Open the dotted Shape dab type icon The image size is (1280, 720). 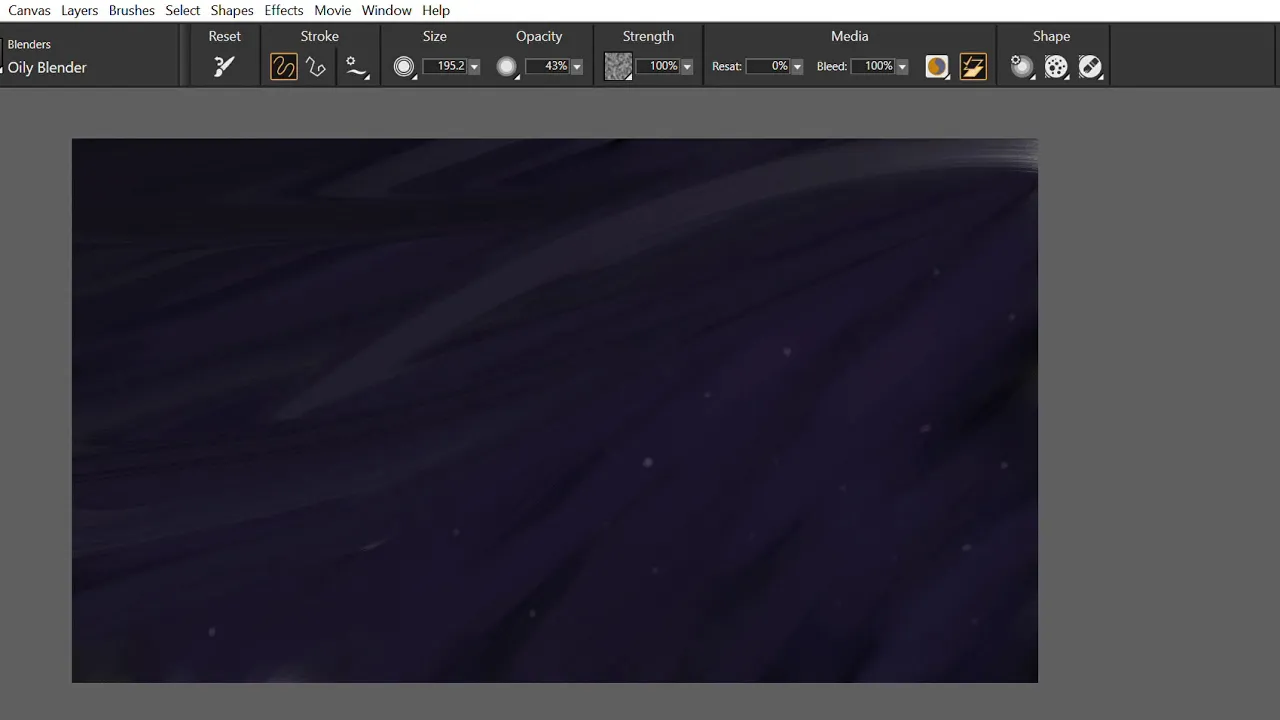(x=1056, y=67)
